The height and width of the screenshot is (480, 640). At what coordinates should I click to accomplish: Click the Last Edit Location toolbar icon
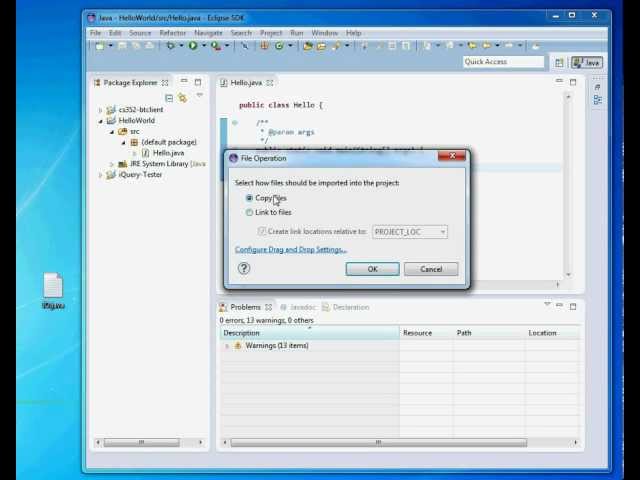[x=472, y=46]
